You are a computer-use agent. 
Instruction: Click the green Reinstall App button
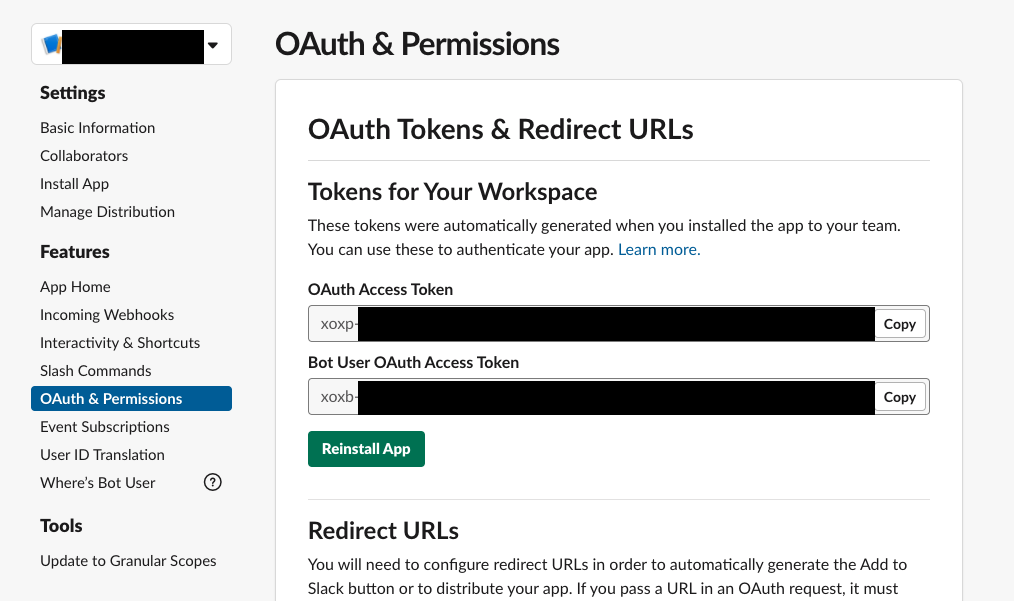point(366,449)
